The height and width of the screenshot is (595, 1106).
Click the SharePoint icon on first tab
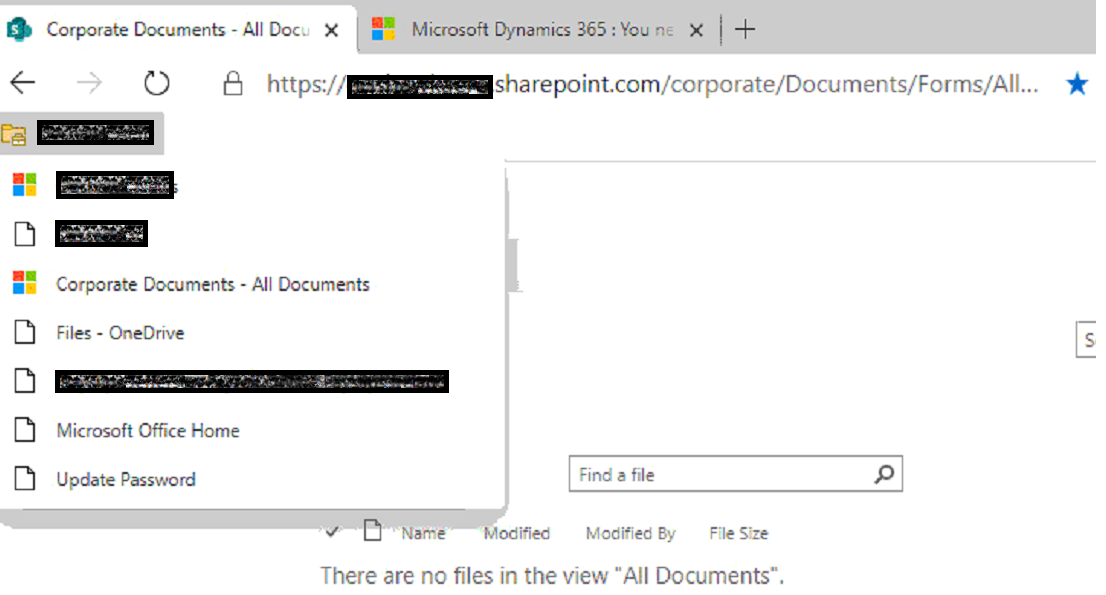click(19, 30)
